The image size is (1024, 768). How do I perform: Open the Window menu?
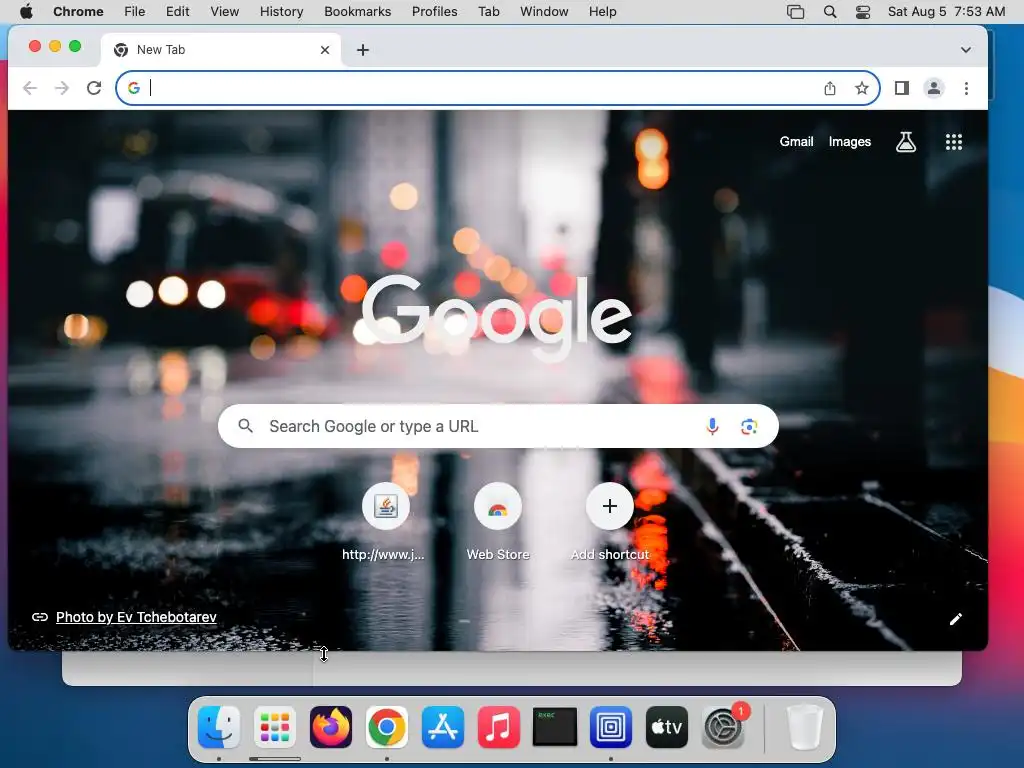tap(544, 12)
